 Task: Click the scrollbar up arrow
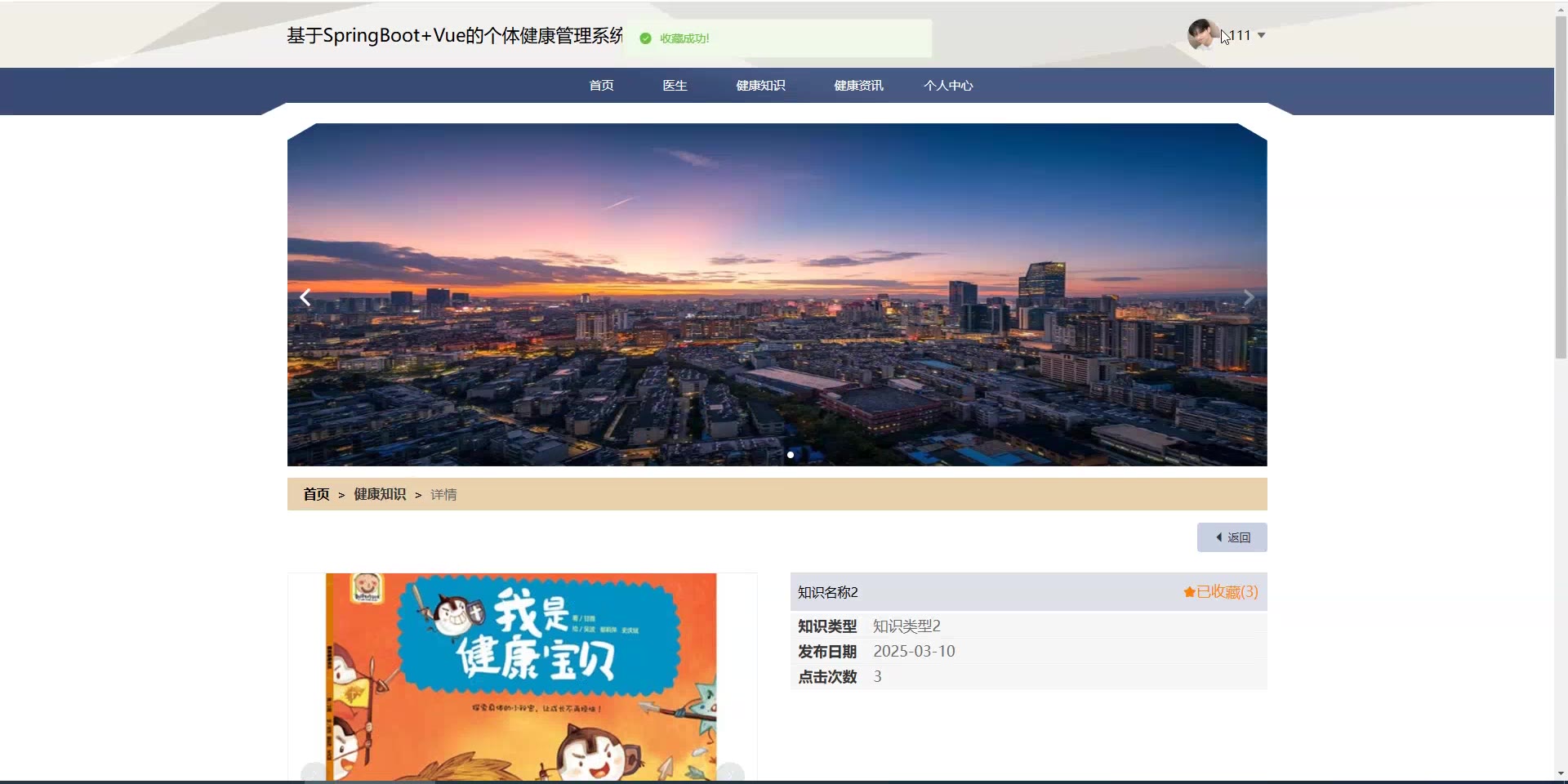click(x=1561, y=8)
